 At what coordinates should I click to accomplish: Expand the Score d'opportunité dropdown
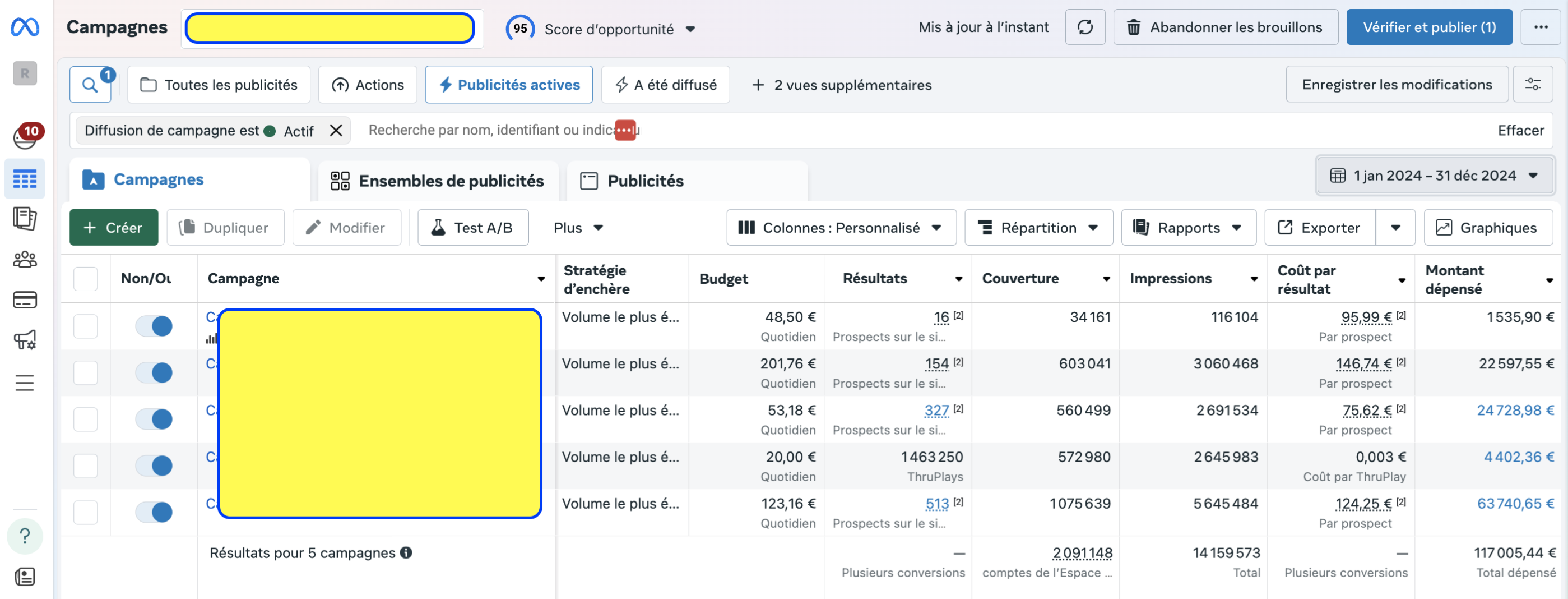tap(690, 29)
